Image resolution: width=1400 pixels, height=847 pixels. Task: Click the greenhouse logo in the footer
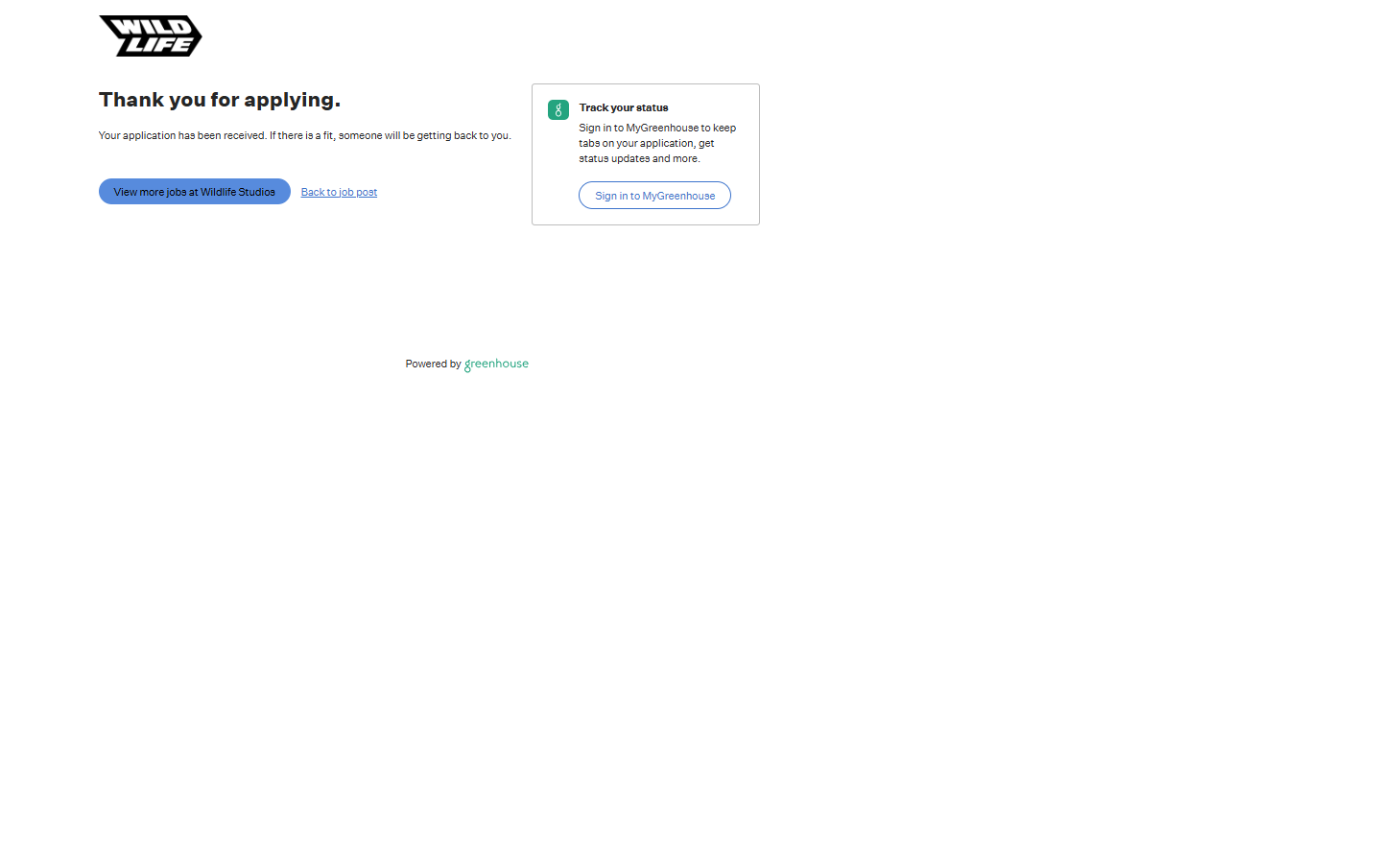pyautogui.click(x=496, y=364)
